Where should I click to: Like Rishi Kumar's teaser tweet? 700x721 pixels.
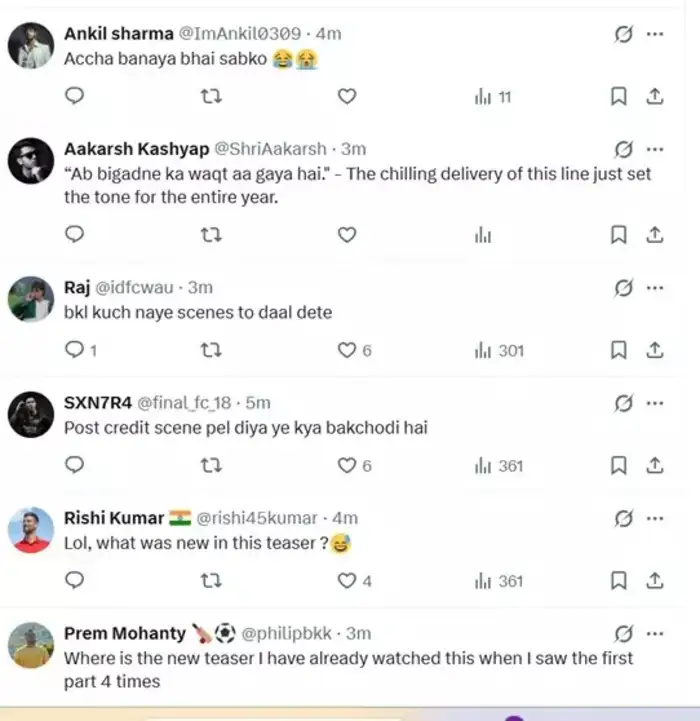point(347,580)
